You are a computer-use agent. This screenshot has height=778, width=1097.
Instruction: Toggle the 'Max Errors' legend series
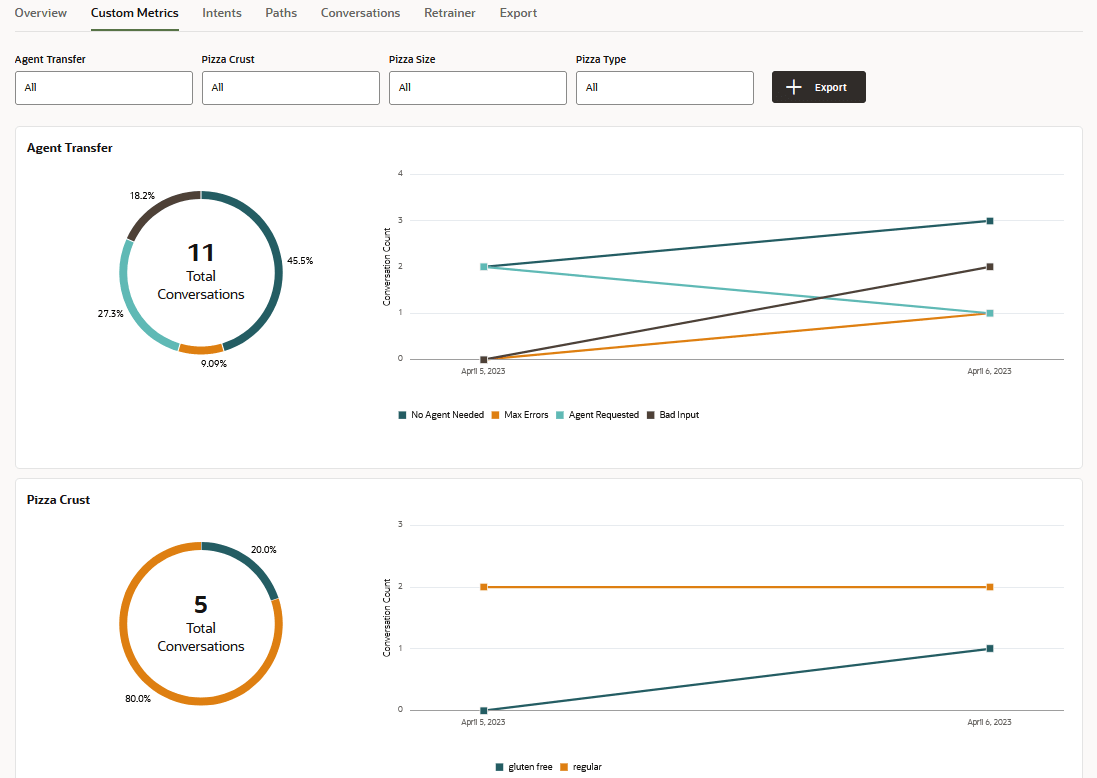coord(521,414)
